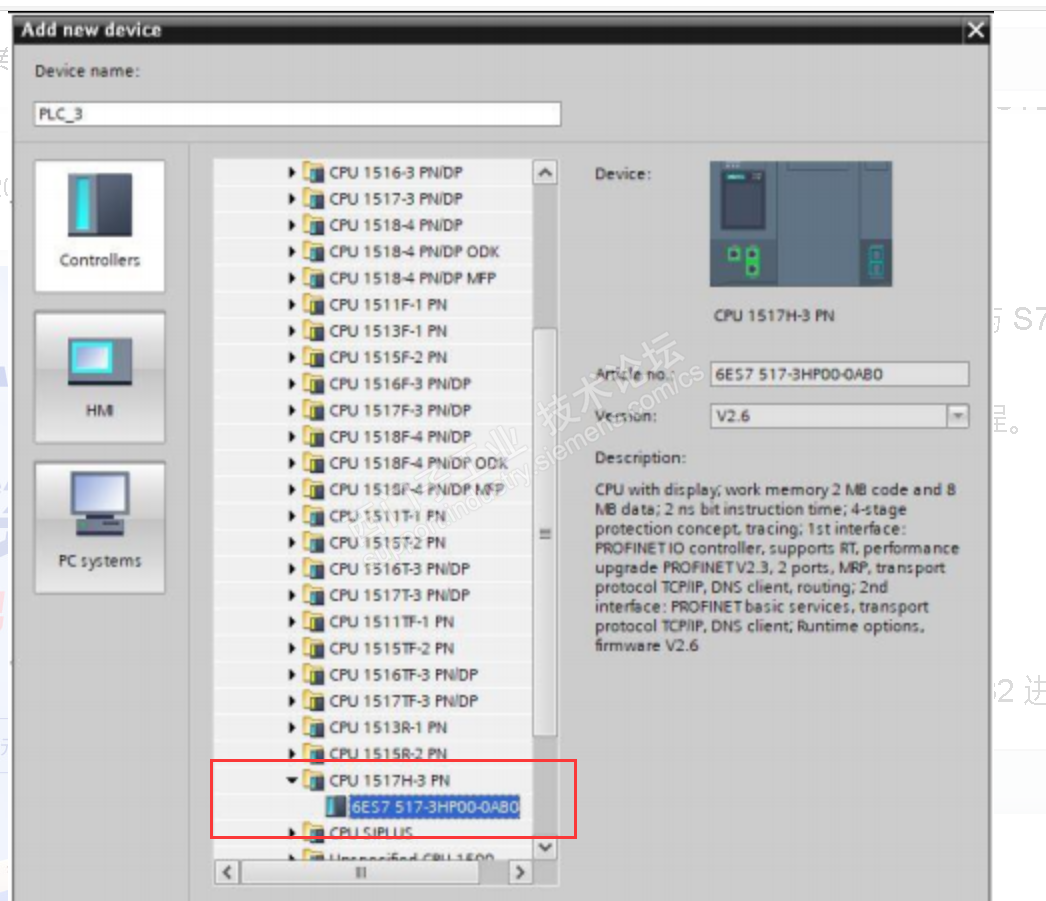Select CPU 1517H-3 PN tree label
The image size is (1046, 901).
(x=390, y=780)
